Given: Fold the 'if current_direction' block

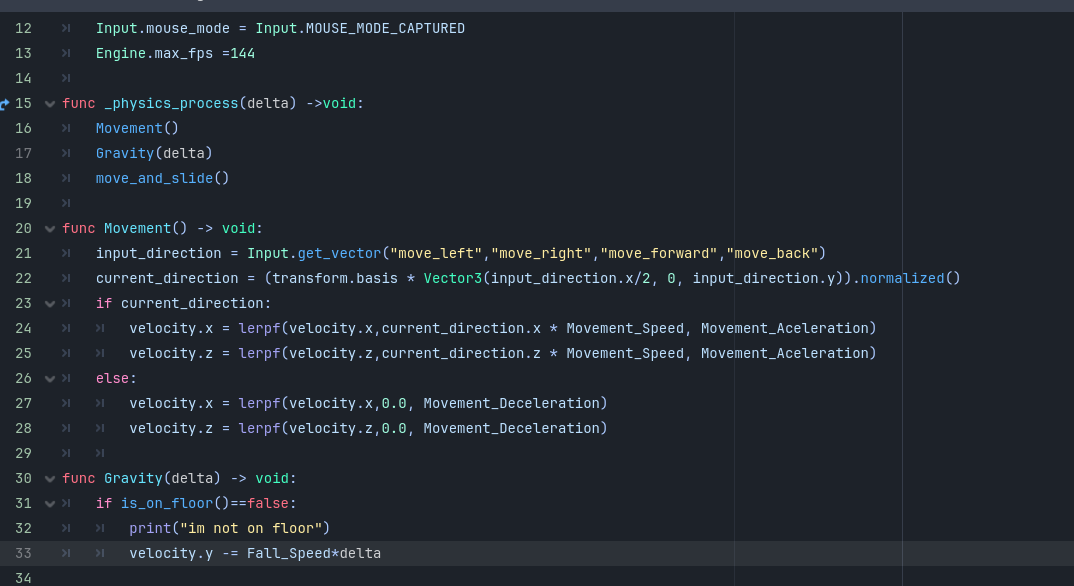Looking at the screenshot, I should tap(50, 304).
